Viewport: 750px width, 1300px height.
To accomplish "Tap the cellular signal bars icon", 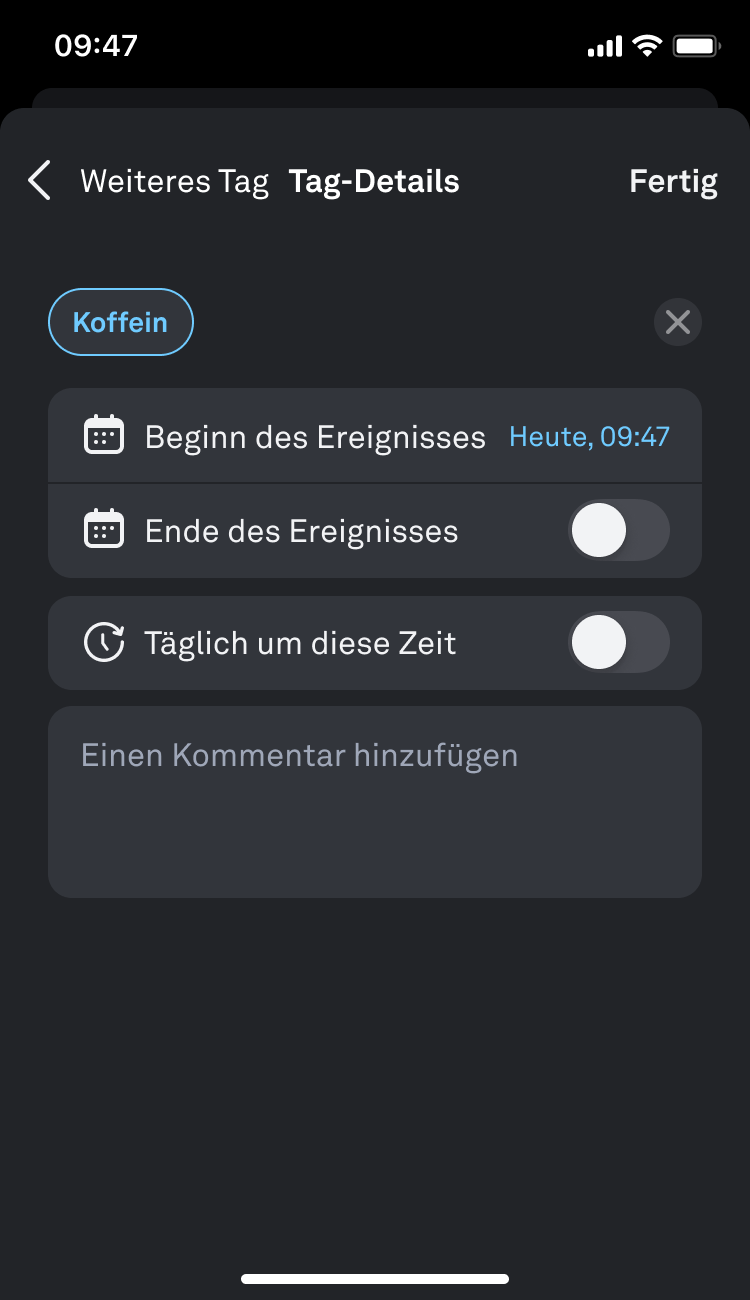I will click(604, 46).
